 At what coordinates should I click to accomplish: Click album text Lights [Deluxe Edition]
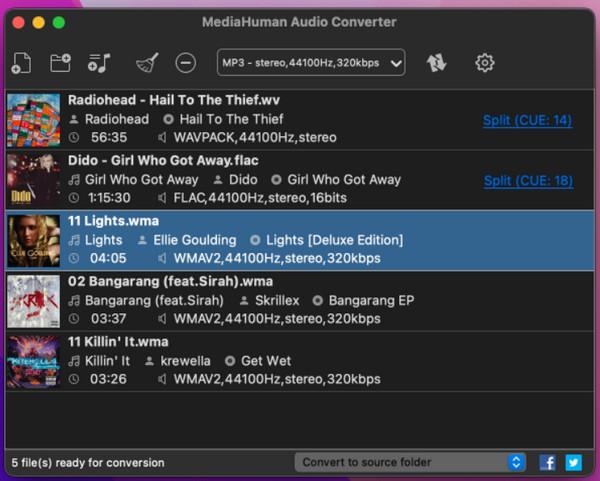334,240
